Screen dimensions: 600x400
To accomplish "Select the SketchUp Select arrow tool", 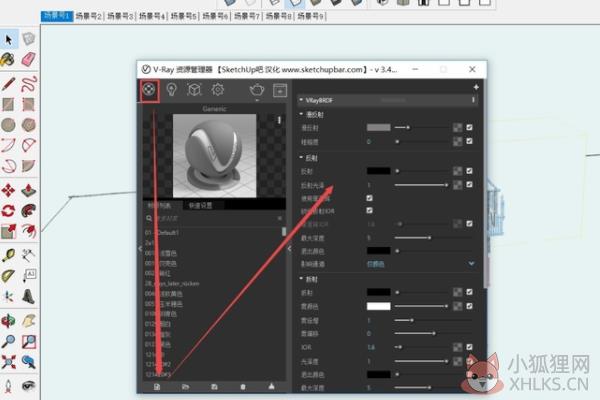I will tap(8, 39).
